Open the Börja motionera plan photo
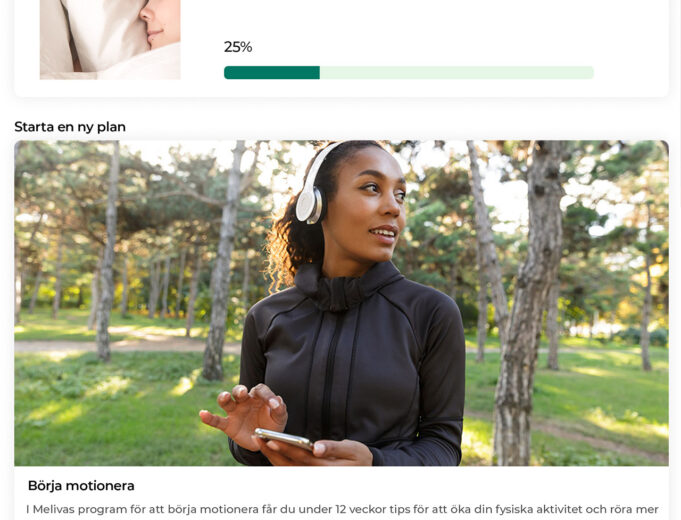The width and height of the screenshot is (681, 520). point(341,303)
